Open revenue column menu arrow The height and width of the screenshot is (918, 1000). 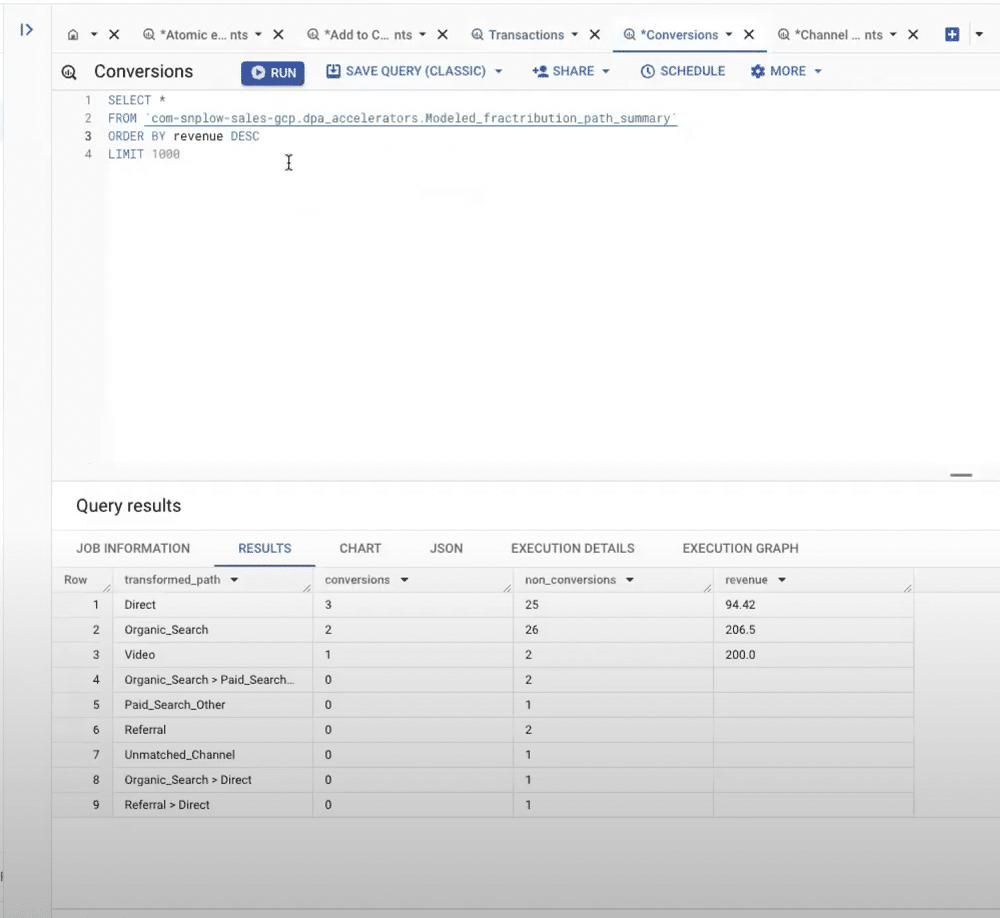[782, 580]
